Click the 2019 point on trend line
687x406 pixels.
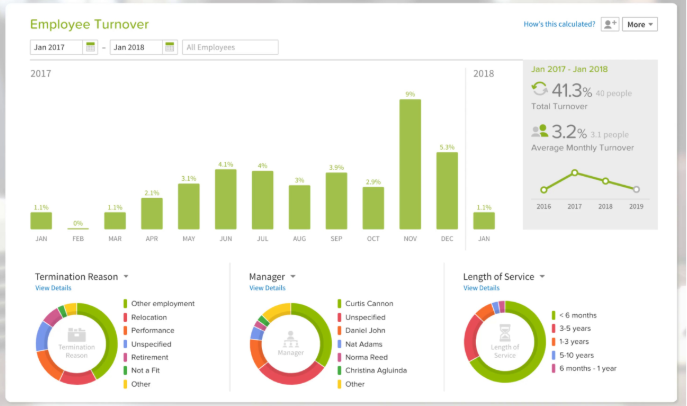636,189
